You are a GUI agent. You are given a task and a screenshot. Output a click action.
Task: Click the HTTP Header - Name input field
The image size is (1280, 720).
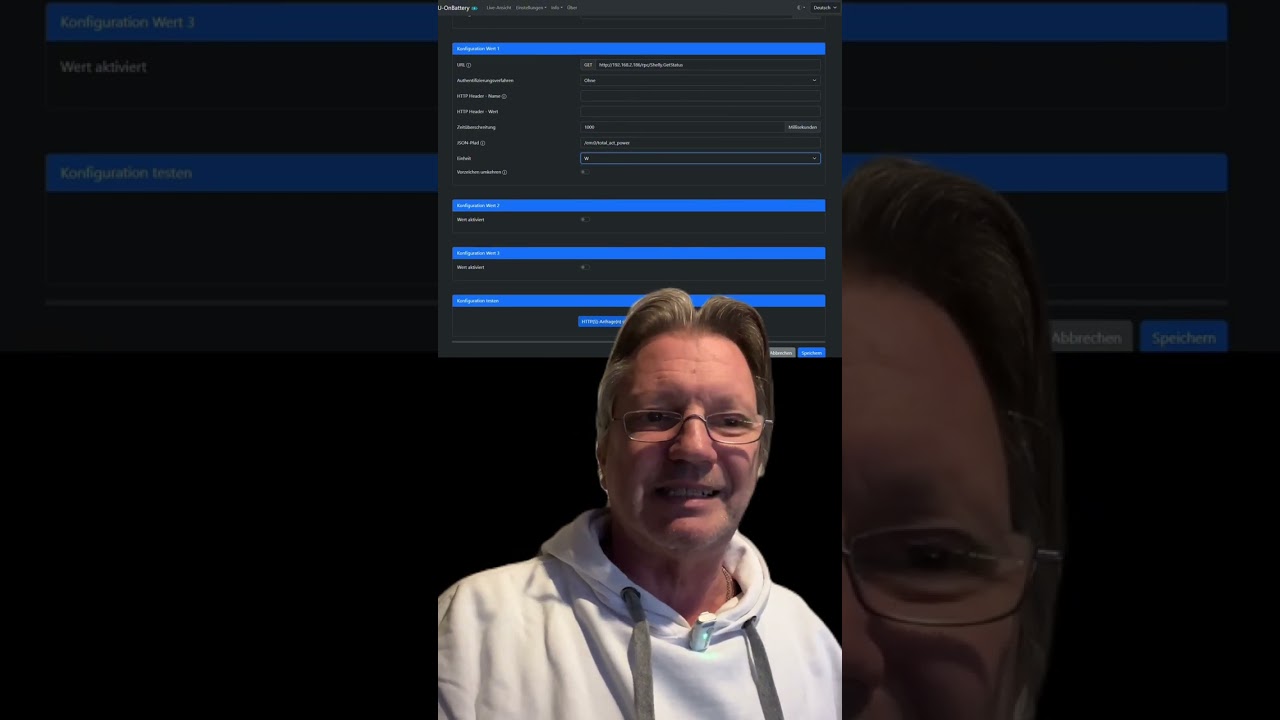click(x=700, y=96)
